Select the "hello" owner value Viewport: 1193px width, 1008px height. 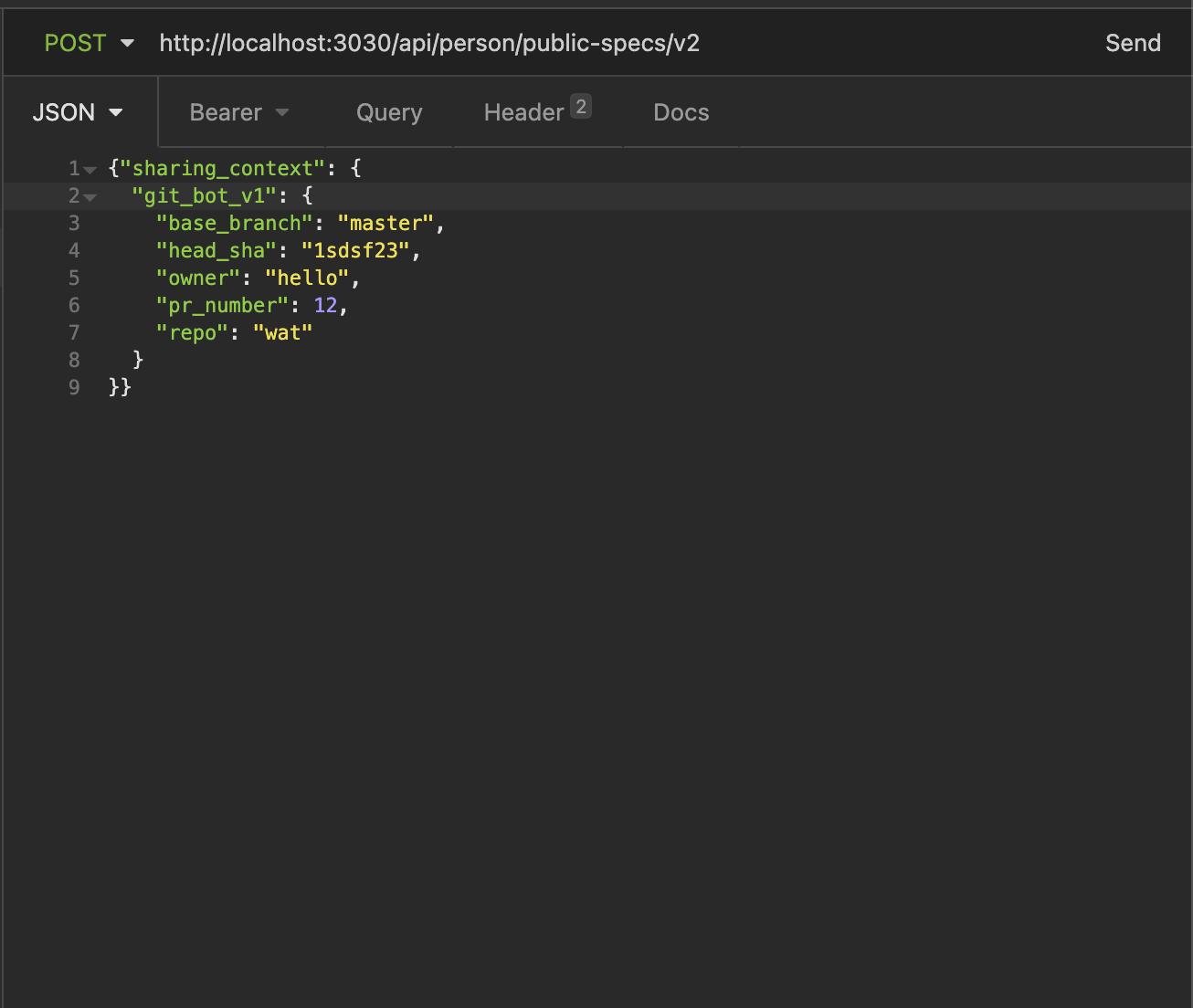(x=308, y=278)
